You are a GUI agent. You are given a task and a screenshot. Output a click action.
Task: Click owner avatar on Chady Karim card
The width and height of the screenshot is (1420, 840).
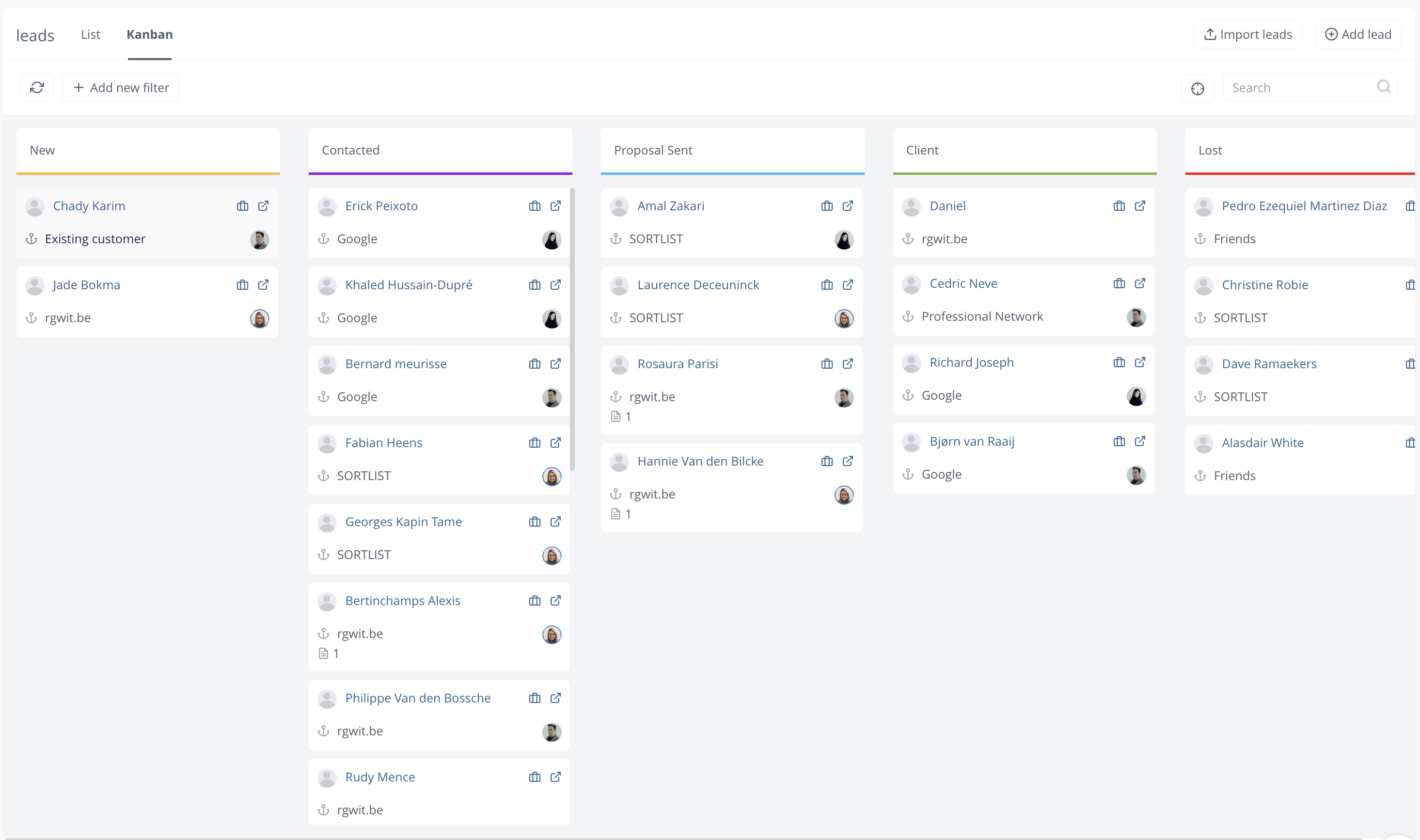pos(260,239)
